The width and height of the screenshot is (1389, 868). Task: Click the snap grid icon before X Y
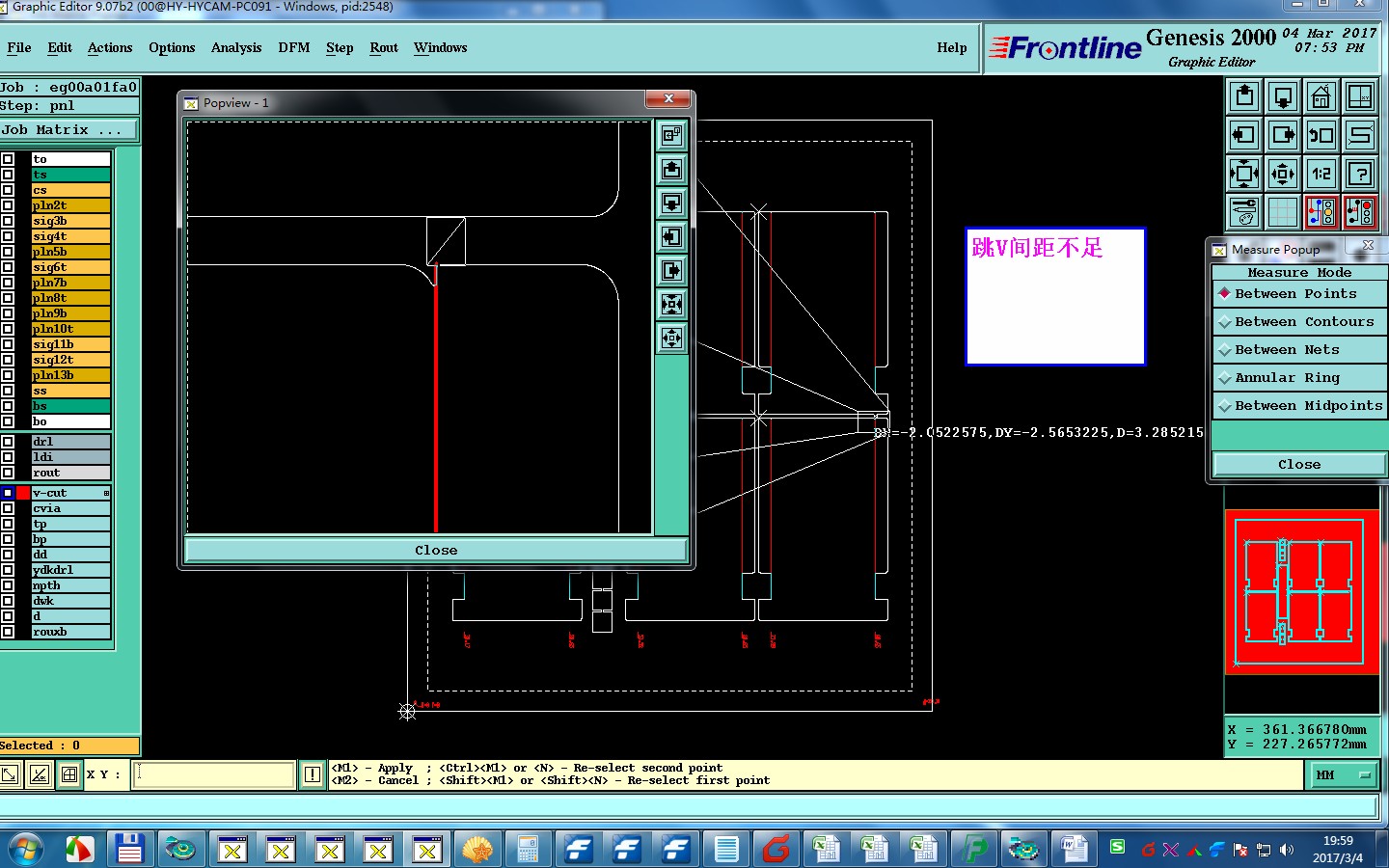point(69,774)
